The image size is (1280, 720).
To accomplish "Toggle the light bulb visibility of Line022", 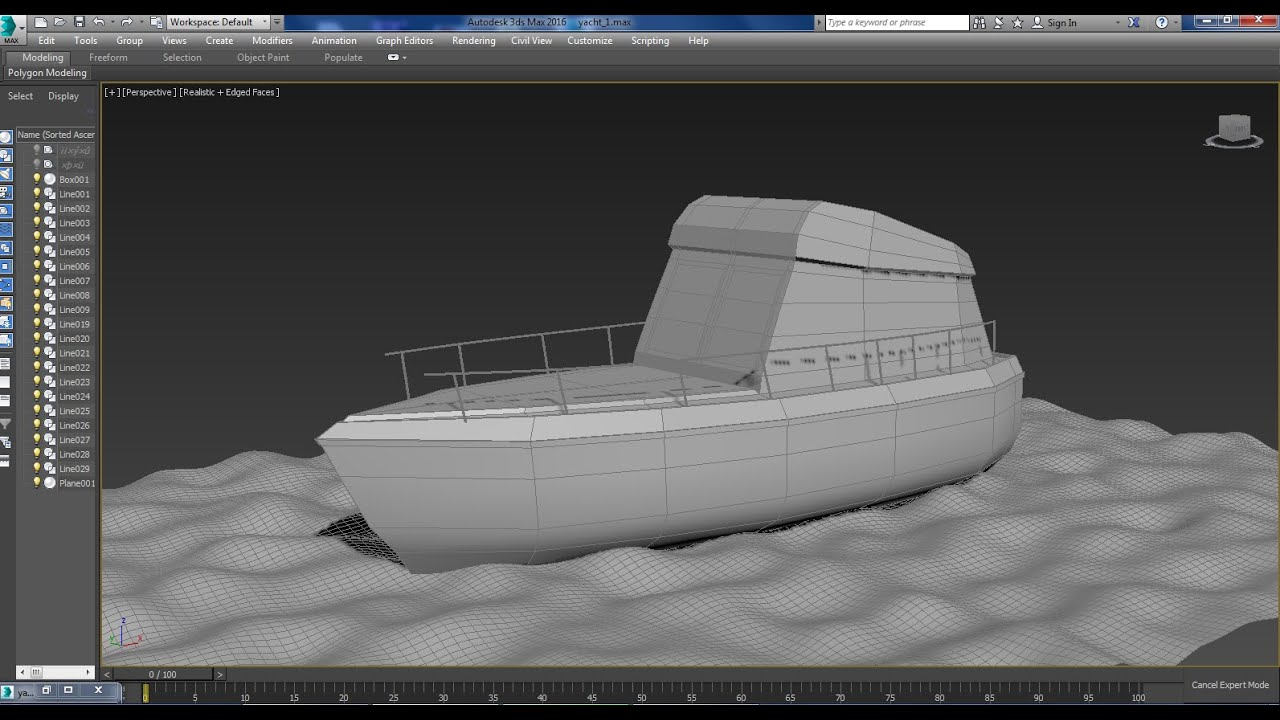I will pyautogui.click(x=37, y=368).
